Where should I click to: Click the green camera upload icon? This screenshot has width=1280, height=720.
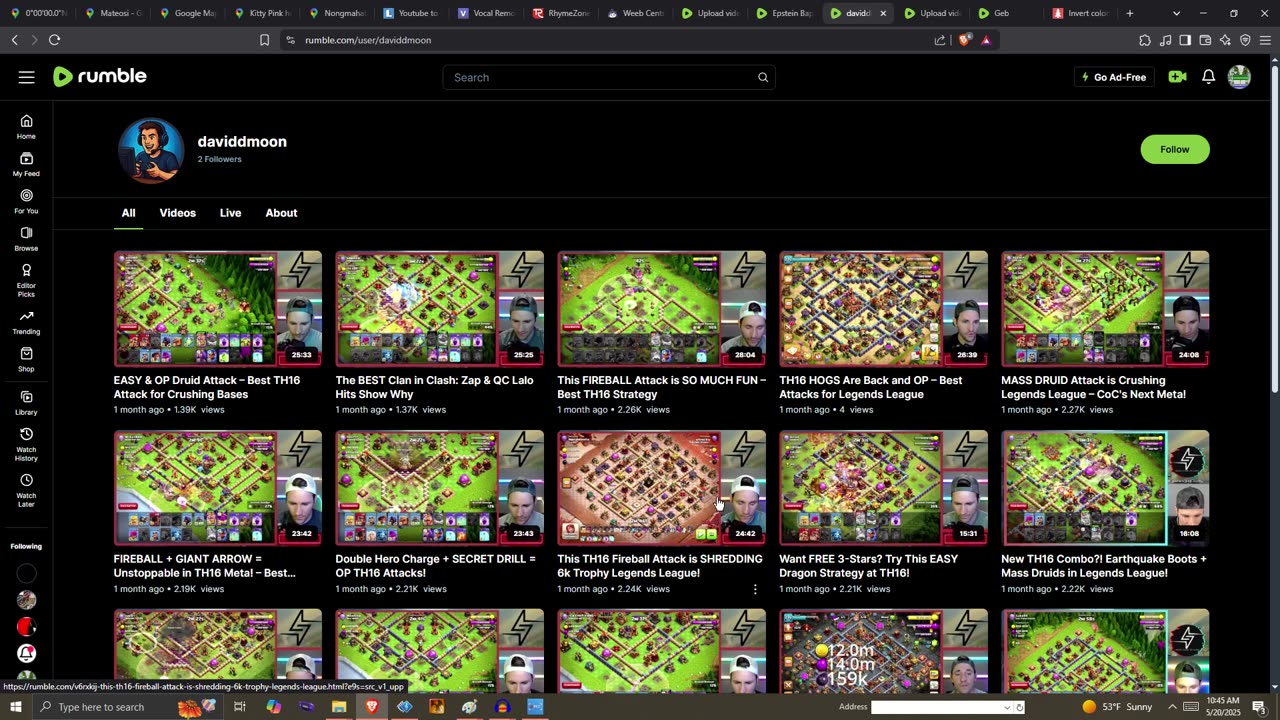tap(1177, 77)
